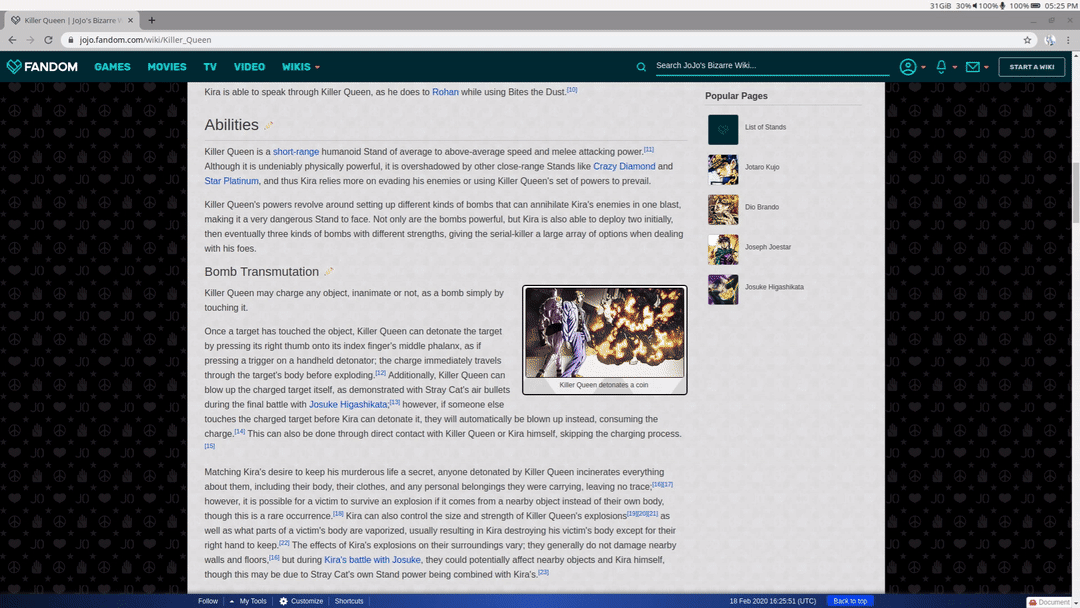Select the Killer Queen browser tab
This screenshot has width=1080, height=608.
(x=71, y=20)
